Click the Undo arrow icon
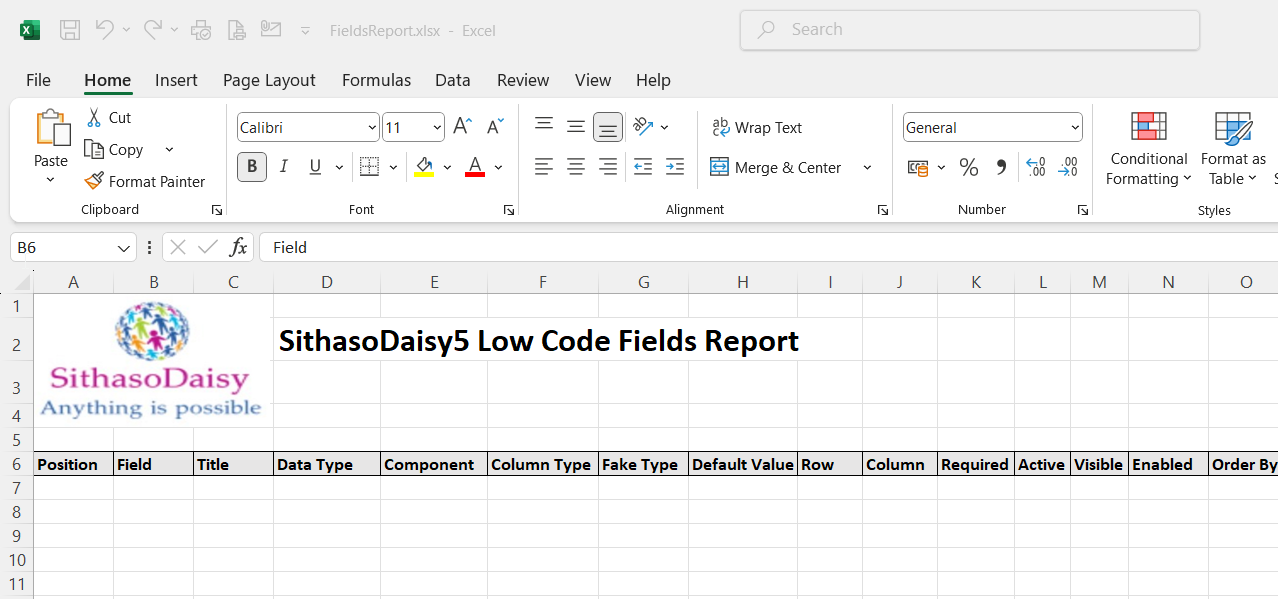Viewport: 1278px width, 599px height. coord(104,30)
